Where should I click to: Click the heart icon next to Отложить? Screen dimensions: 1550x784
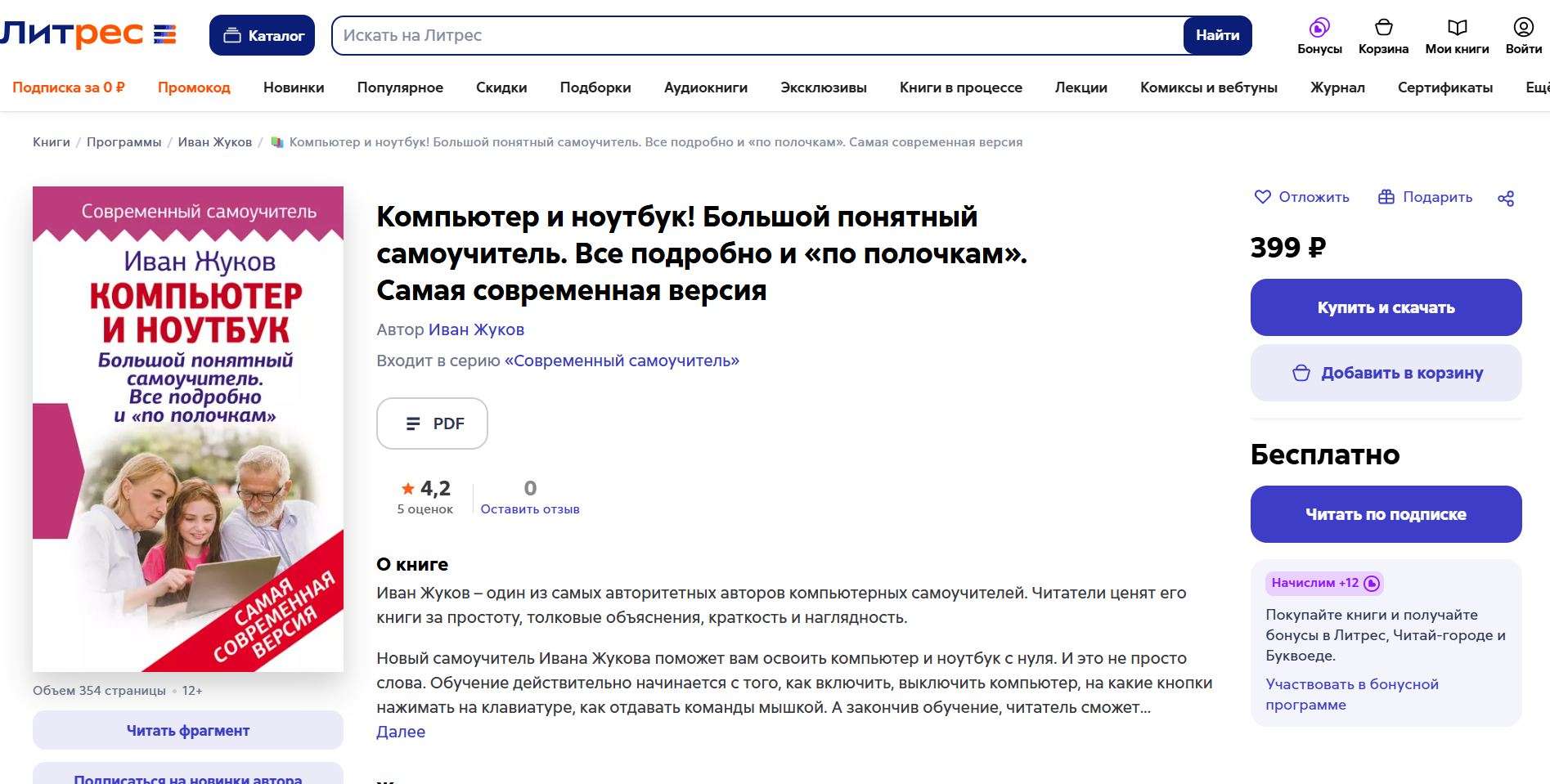[1263, 197]
